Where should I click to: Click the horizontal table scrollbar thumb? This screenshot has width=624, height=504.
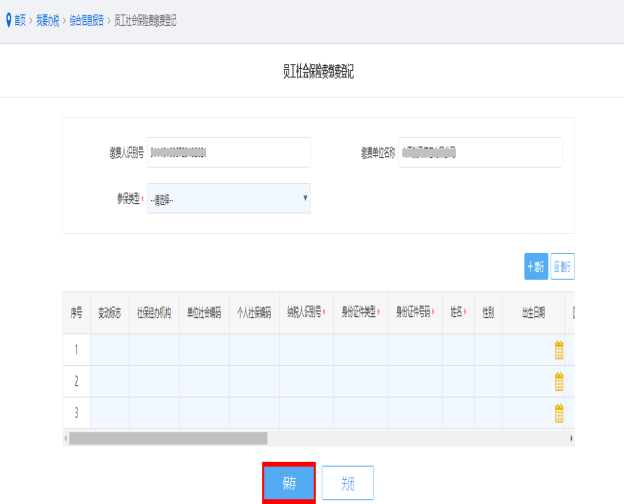(x=168, y=438)
